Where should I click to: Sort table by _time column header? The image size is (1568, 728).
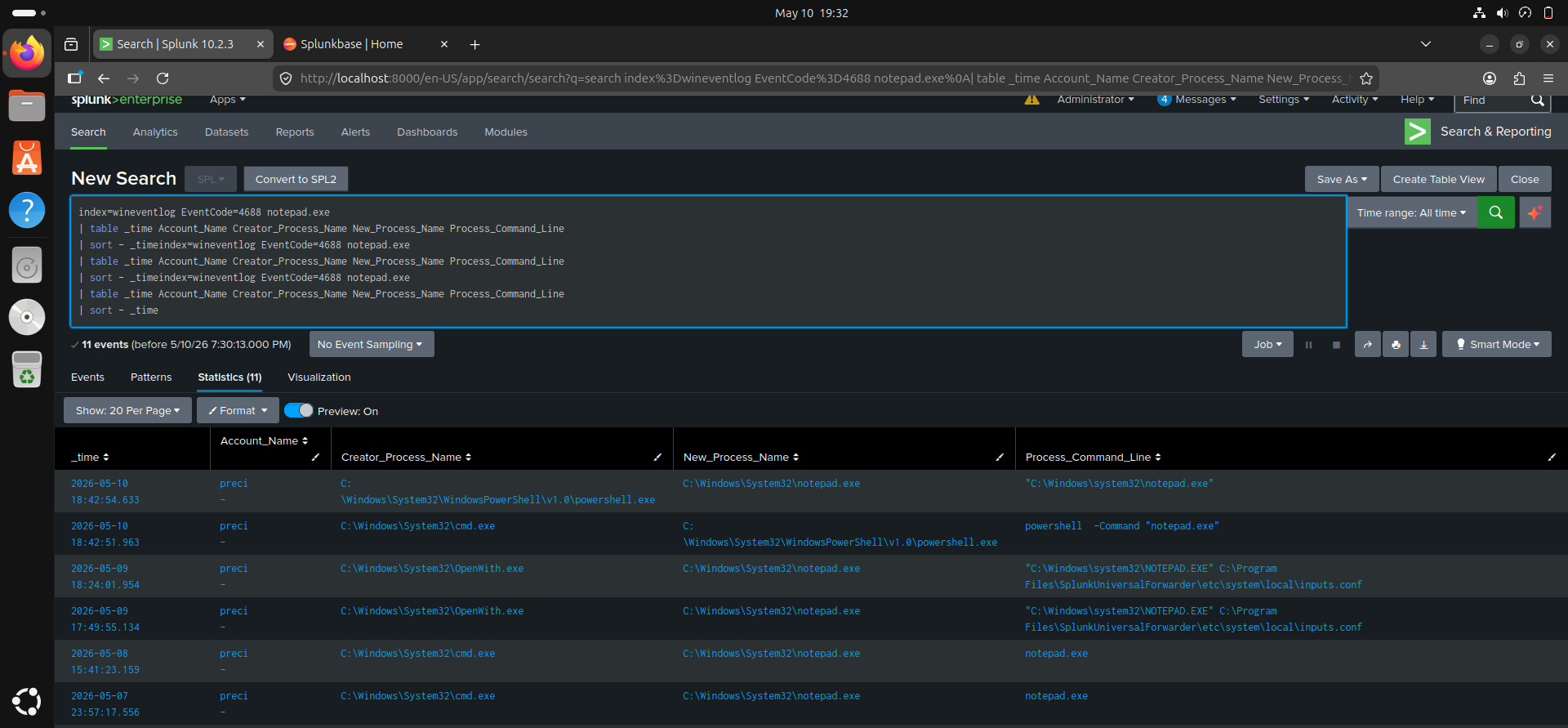point(90,458)
